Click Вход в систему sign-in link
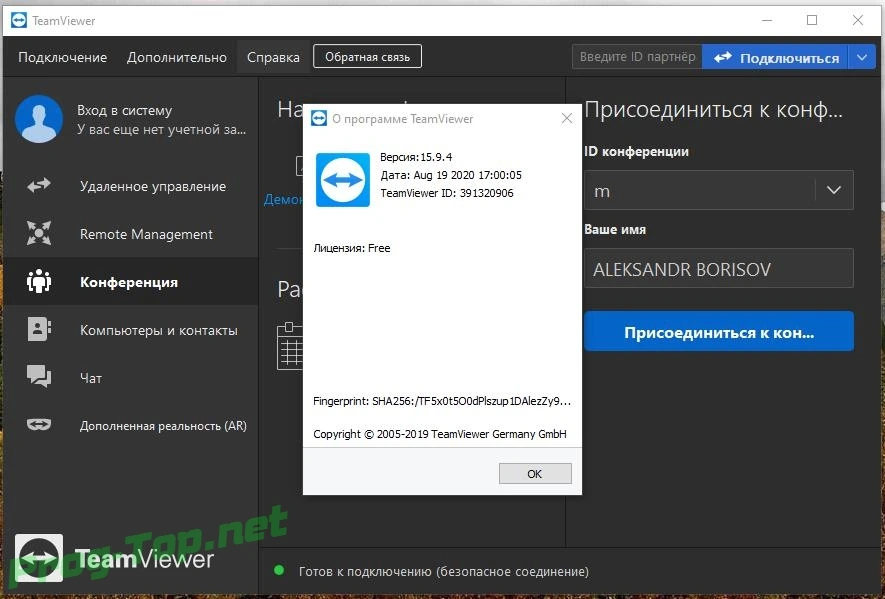The width and height of the screenshot is (885, 599). tap(125, 110)
